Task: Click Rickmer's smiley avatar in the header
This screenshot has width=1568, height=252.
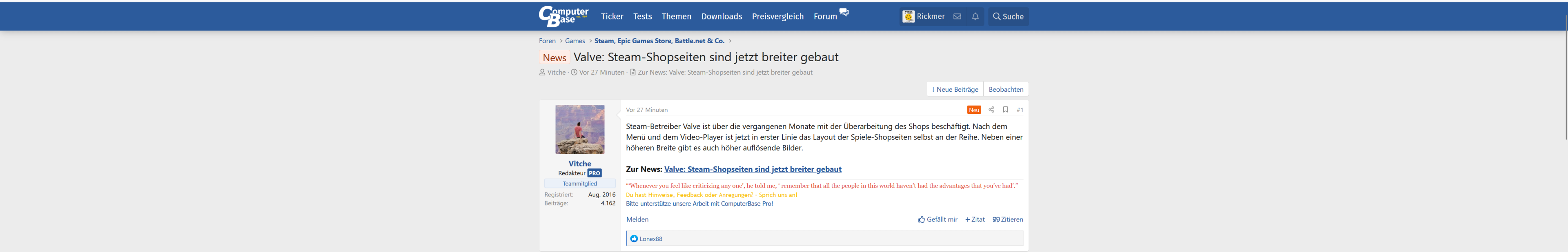Action: tap(908, 16)
